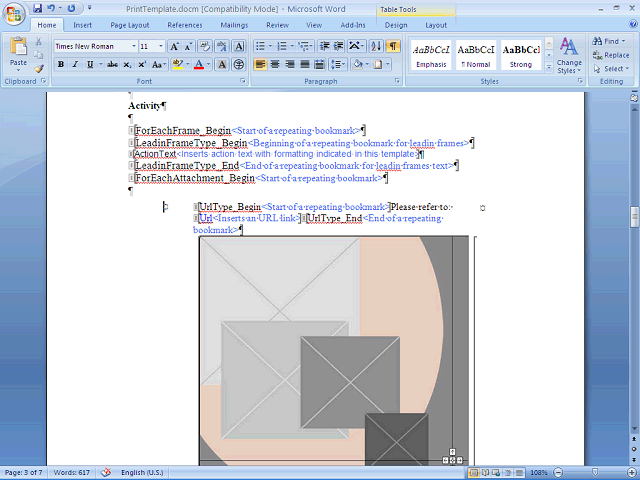This screenshot has height=480, width=640.
Task: Open the font name dropdown
Action: (133, 46)
